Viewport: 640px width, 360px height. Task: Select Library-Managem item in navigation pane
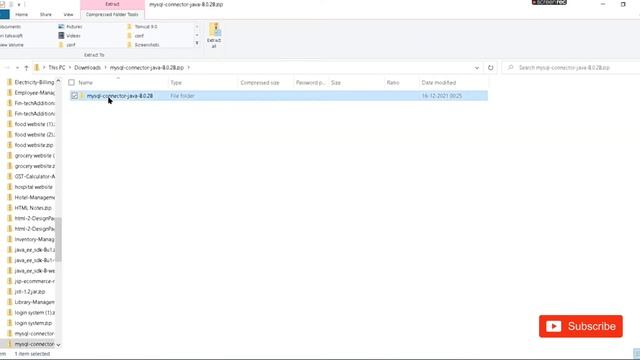31,302
